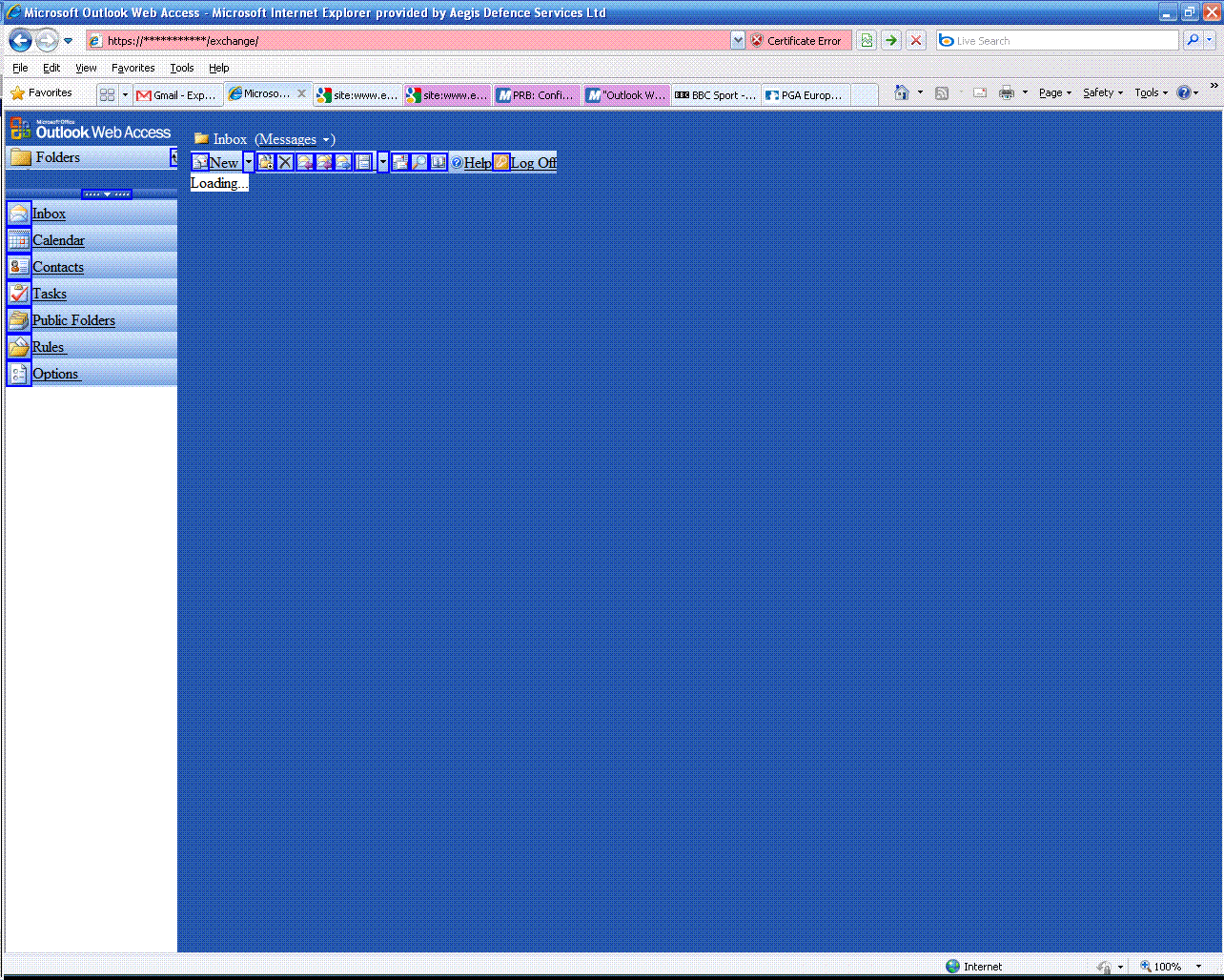Open the Page command dropdown
This screenshot has width=1224, height=980.
tap(1055, 92)
